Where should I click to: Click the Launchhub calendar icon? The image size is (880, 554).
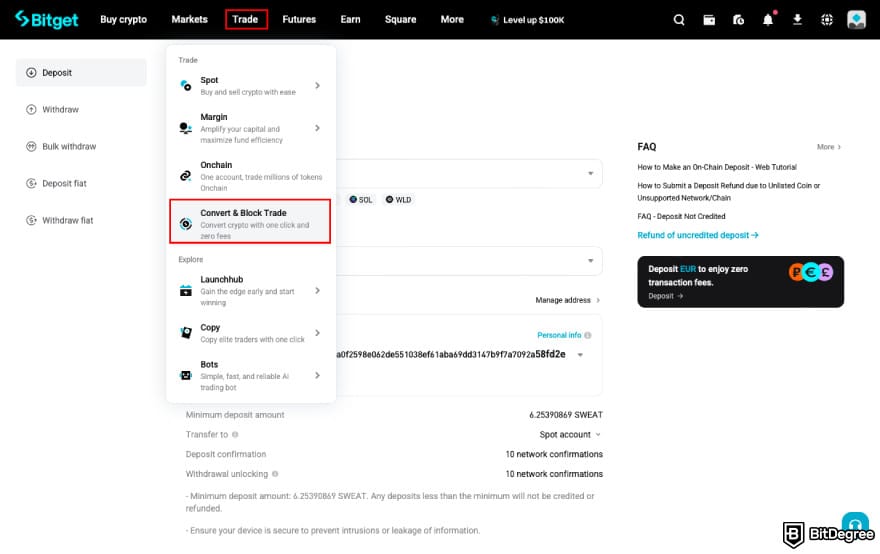(x=186, y=290)
